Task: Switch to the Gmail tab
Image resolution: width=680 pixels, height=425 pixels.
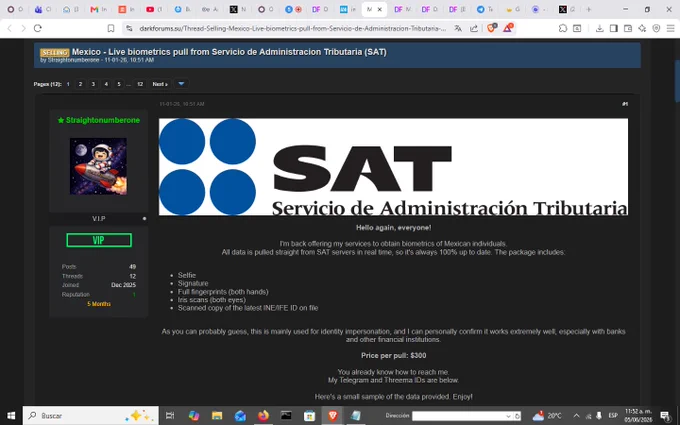Action: pos(98,9)
